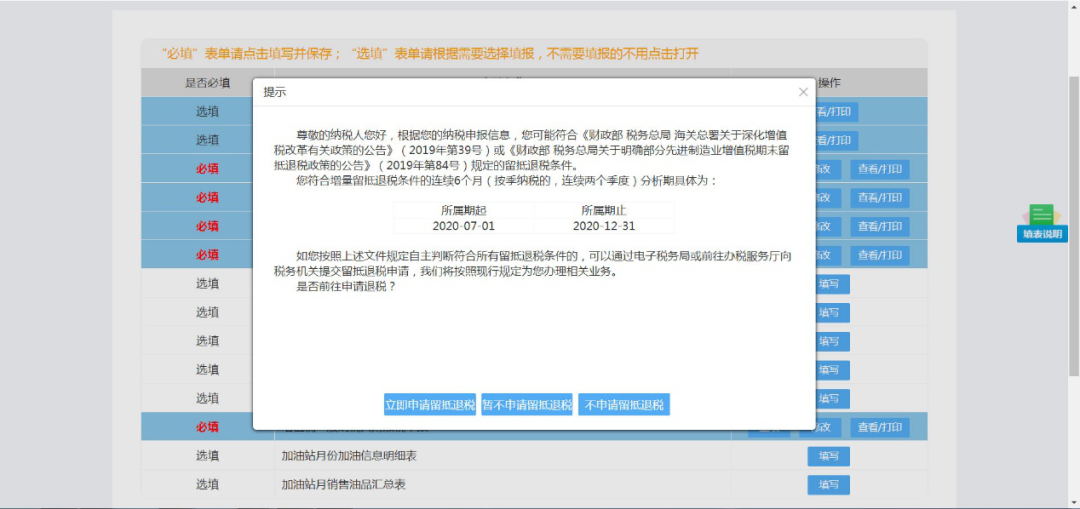1080x509 pixels.
Task: Click the 2020-12-31 end date cell
Action: (x=604, y=226)
